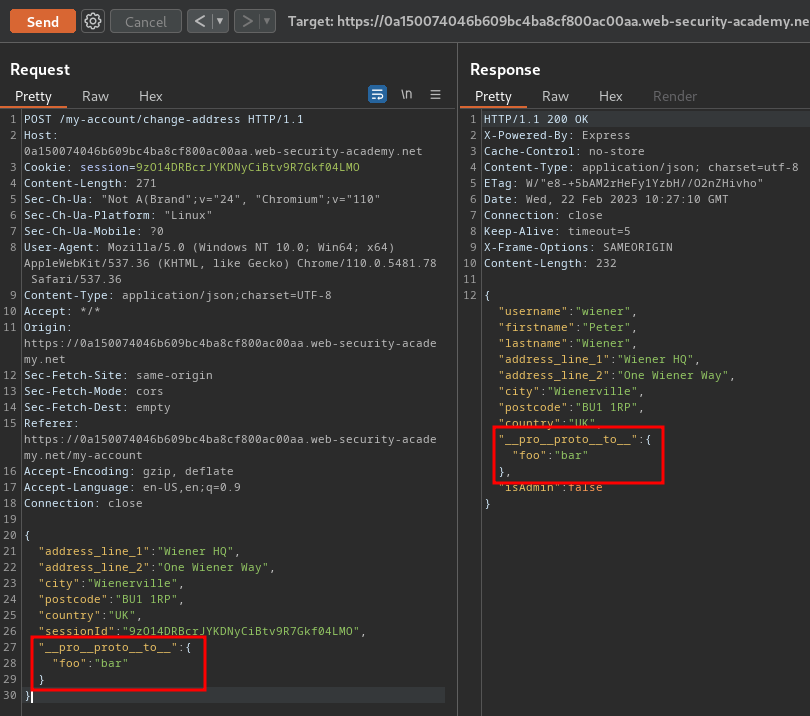Select the Request Pretty tab
This screenshot has width=810, height=716.
coord(34,96)
